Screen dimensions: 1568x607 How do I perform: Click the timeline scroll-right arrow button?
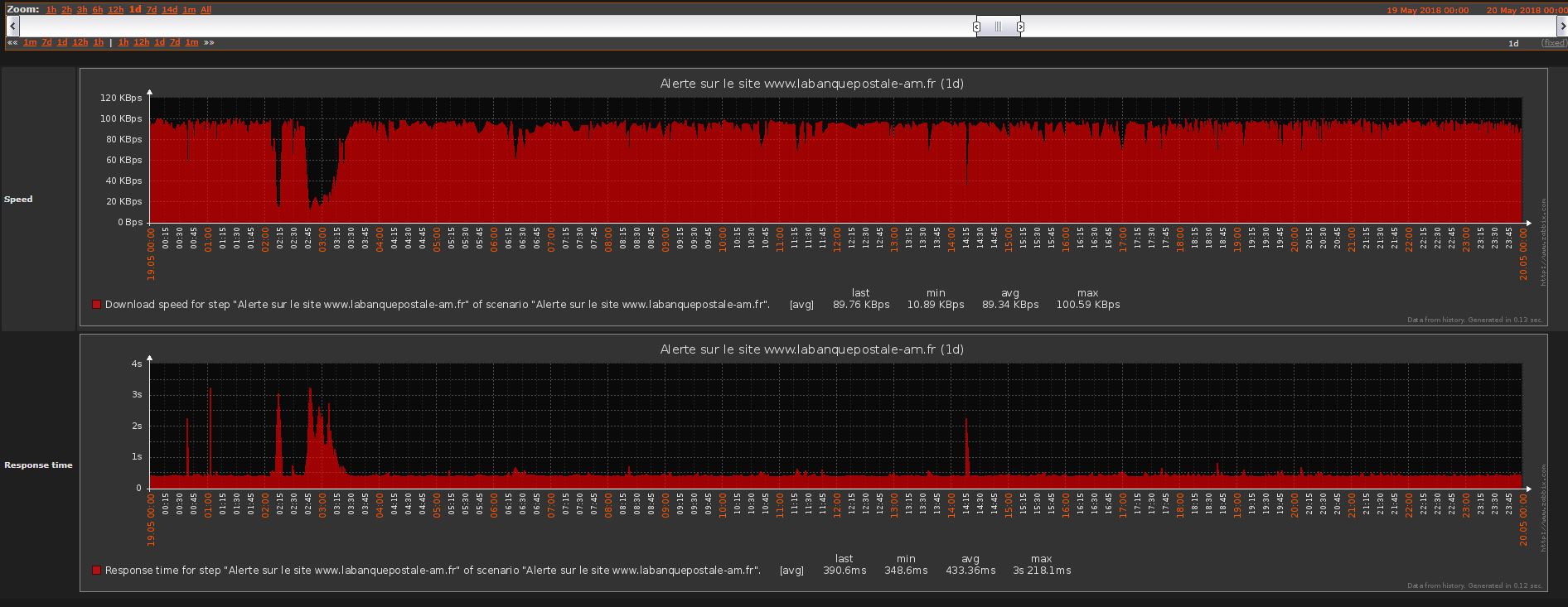point(1561,26)
